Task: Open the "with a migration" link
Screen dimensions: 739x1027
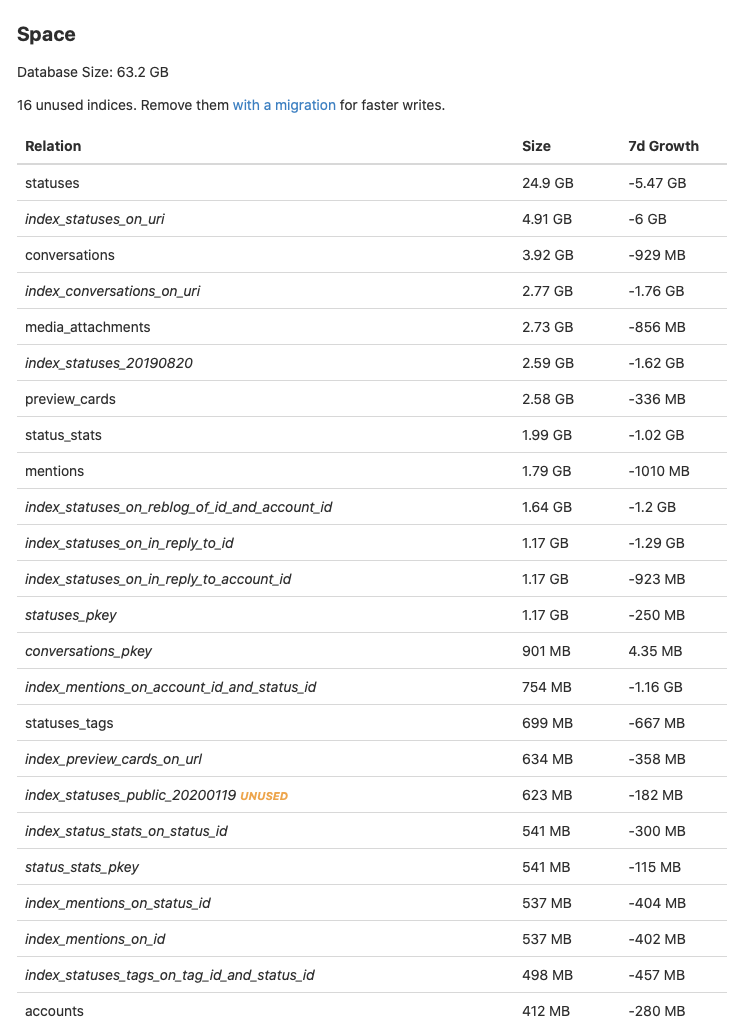Action: point(284,105)
